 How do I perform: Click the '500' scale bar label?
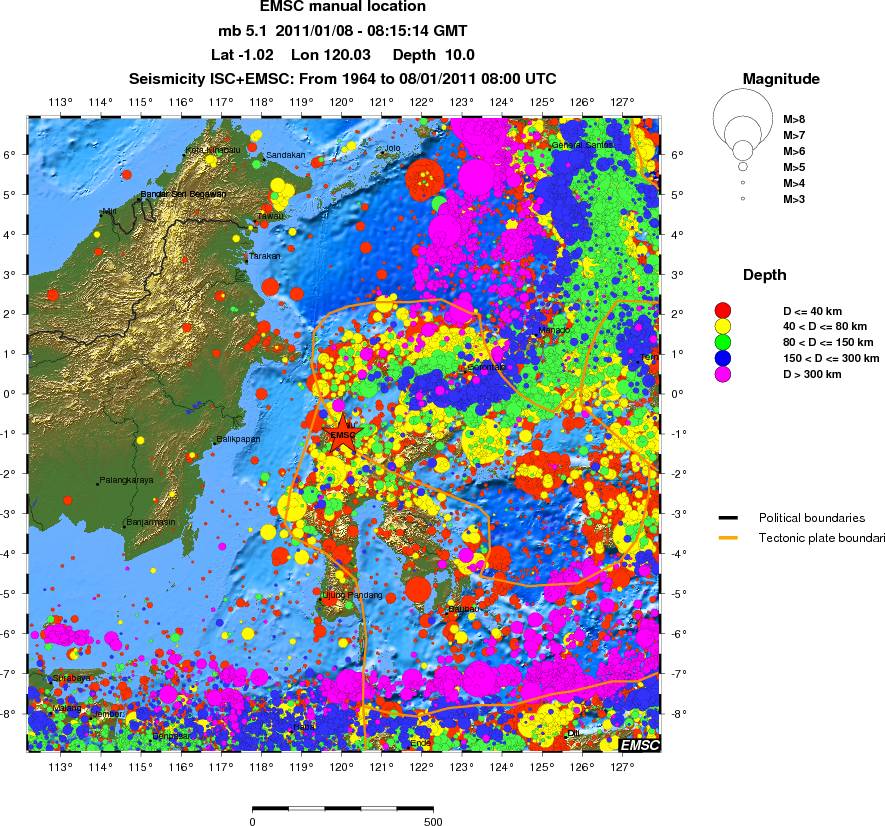(433, 821)
